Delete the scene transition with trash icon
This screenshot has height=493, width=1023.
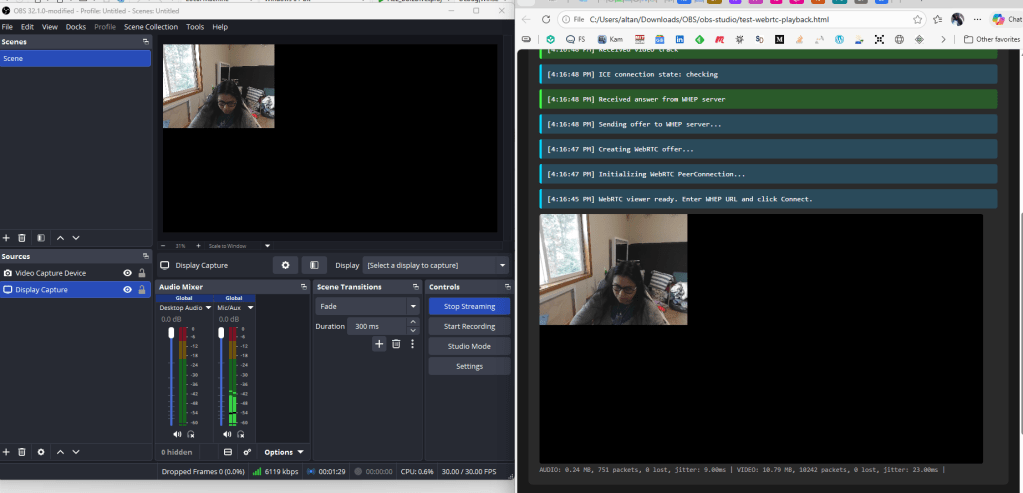point(396,344)
